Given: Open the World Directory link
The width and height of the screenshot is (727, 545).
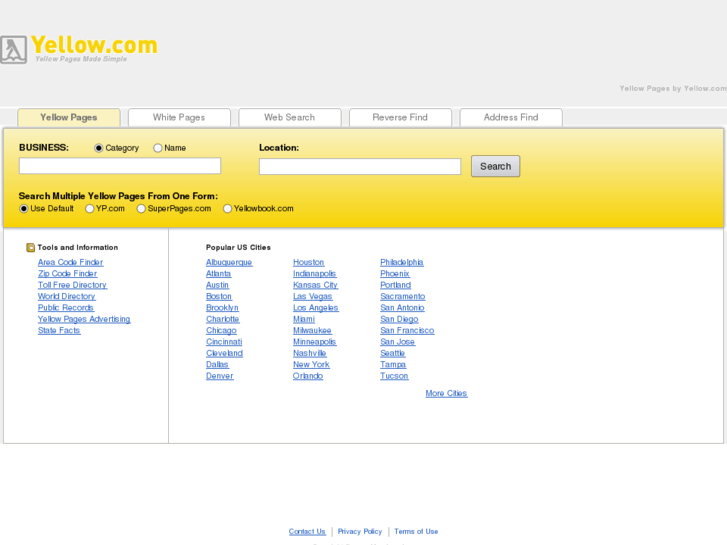Looking at the screenshot, I should (67, 296).
